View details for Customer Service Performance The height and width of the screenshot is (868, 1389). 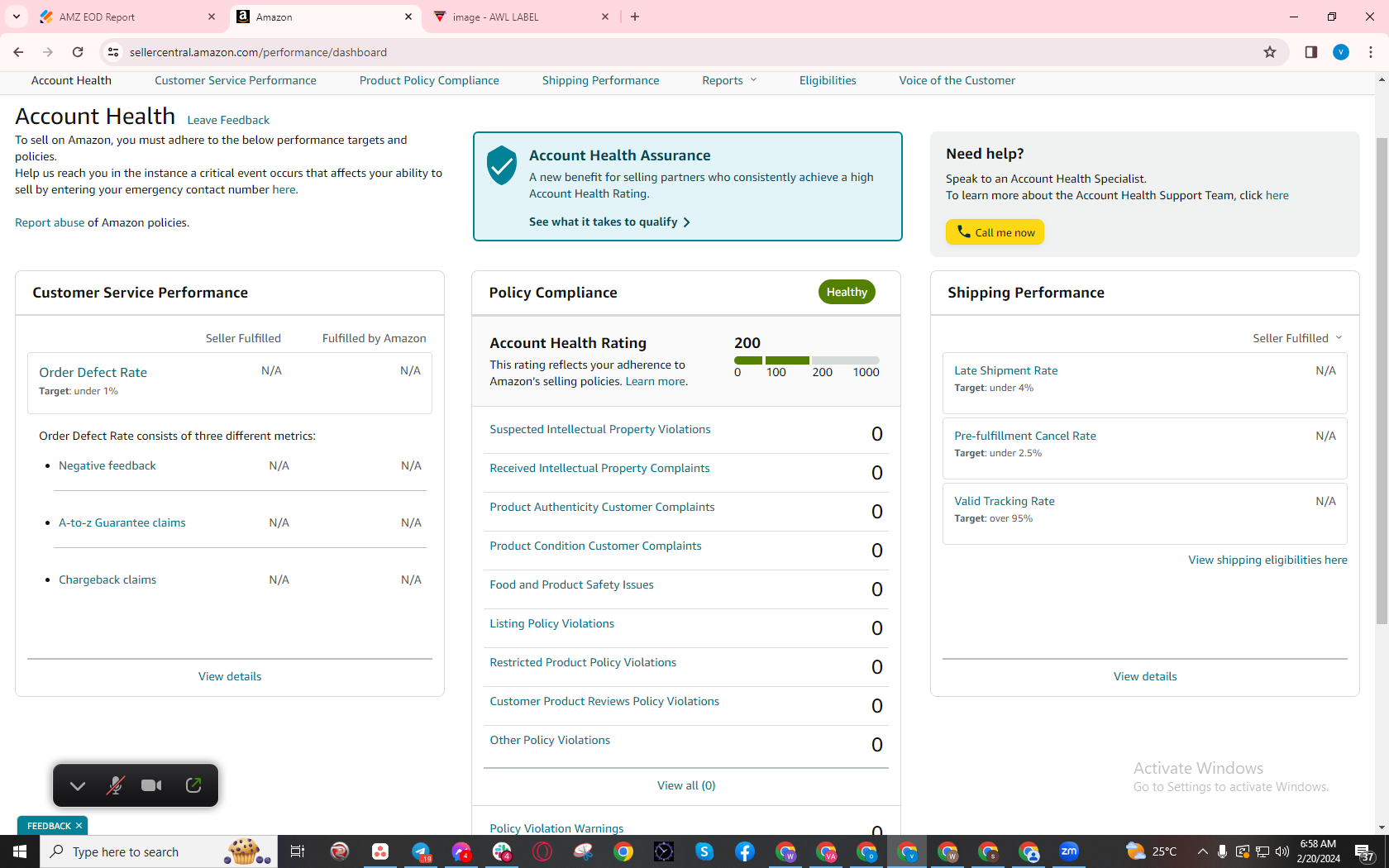(x=230, y=676)
